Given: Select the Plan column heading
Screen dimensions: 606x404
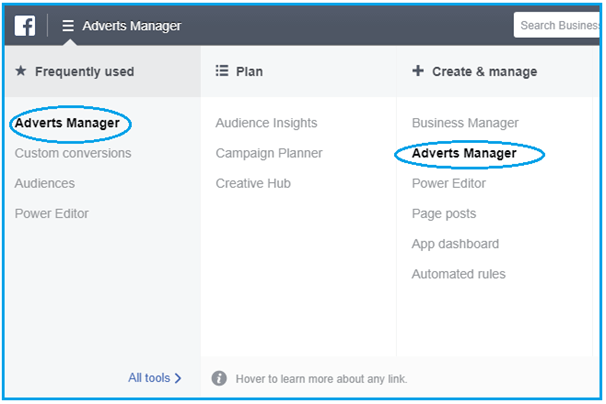Looking at the screenshot, I should (x=249, y=72).
